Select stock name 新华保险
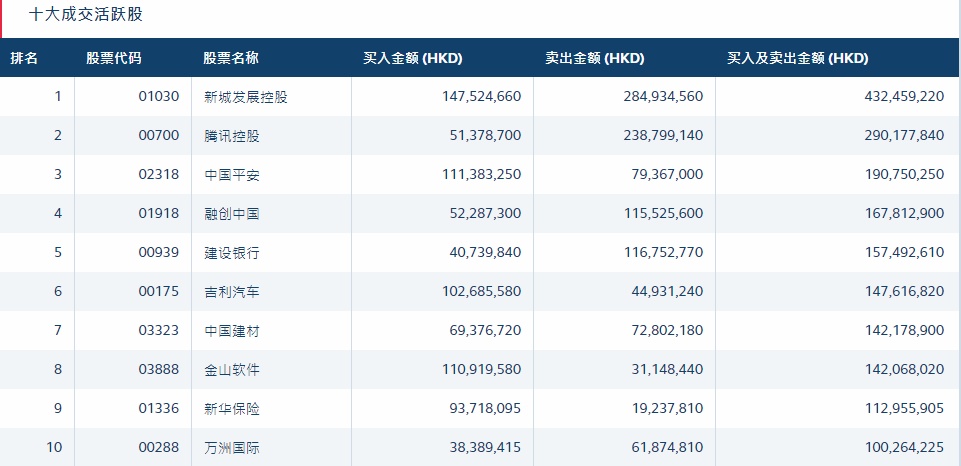The width and height of the screenshot is (961, 466). [232, 409]
